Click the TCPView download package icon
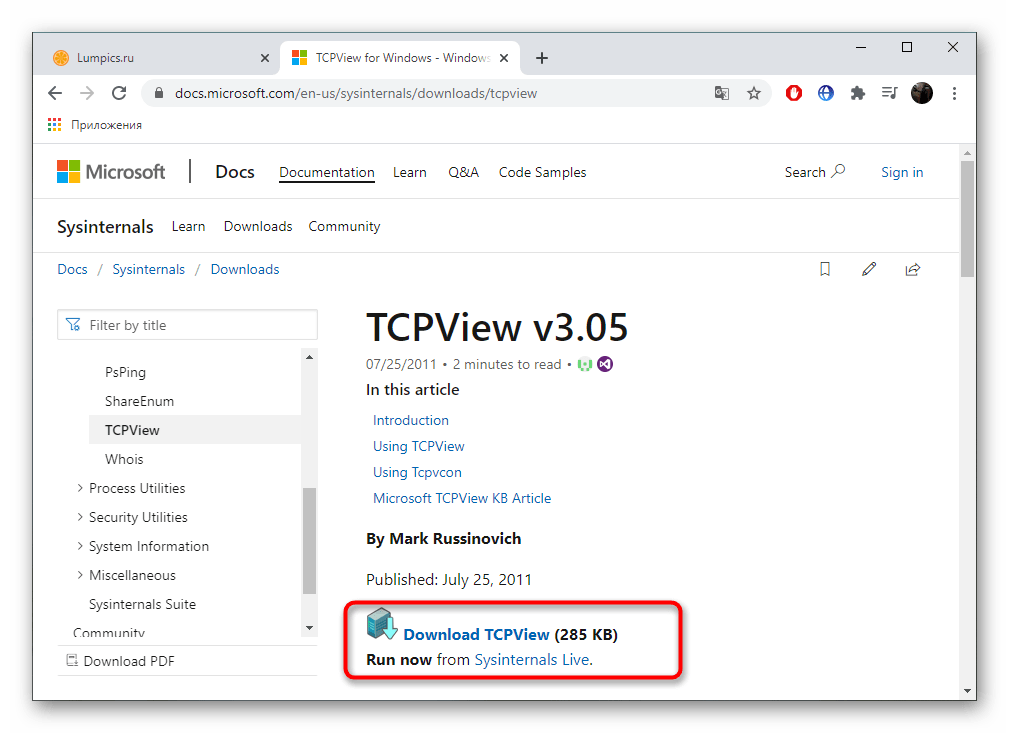Image resolution: width=1009 pixels, height=733 pixels. pyautogui.click(x=382, y=624)
